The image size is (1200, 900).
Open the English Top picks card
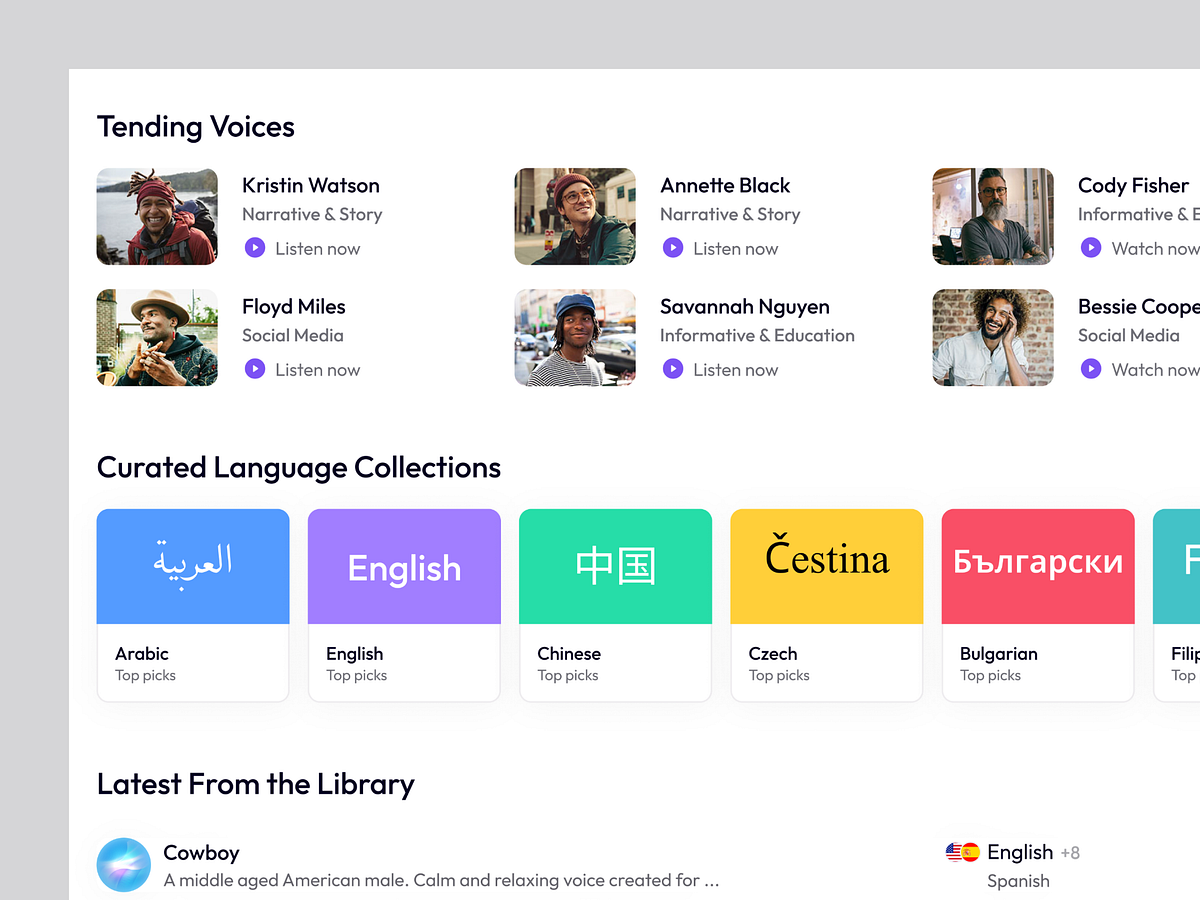point(404,605)
